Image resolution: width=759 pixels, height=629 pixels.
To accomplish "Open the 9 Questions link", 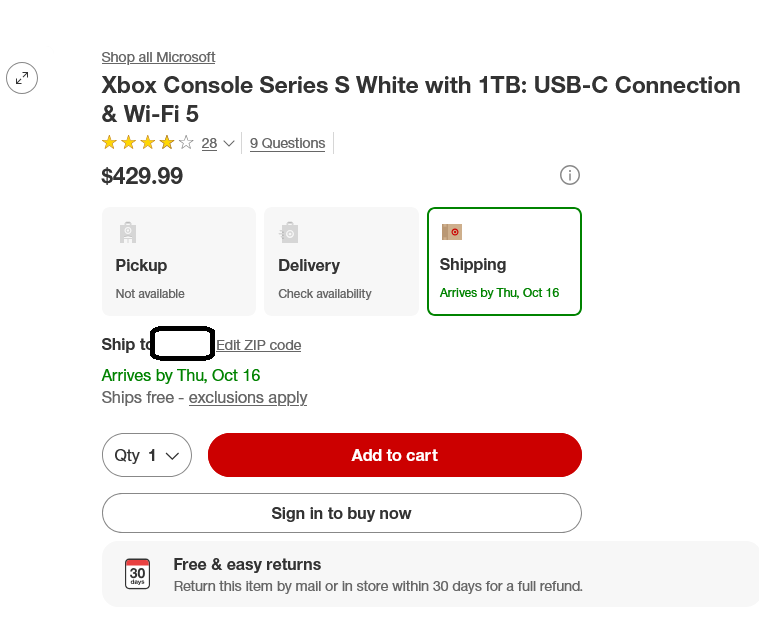I will point(287,143).
